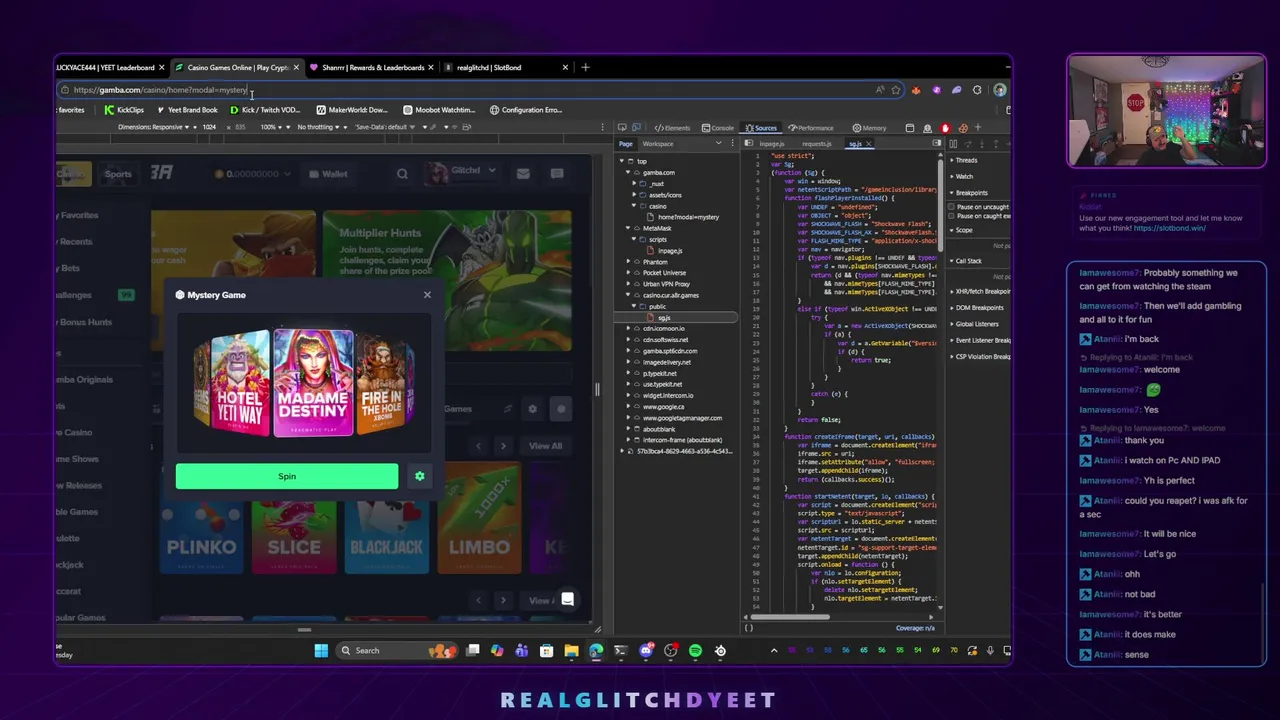Expand the DOM Breakpoints section
1280x720 pixels.
(x=977, y=308)
